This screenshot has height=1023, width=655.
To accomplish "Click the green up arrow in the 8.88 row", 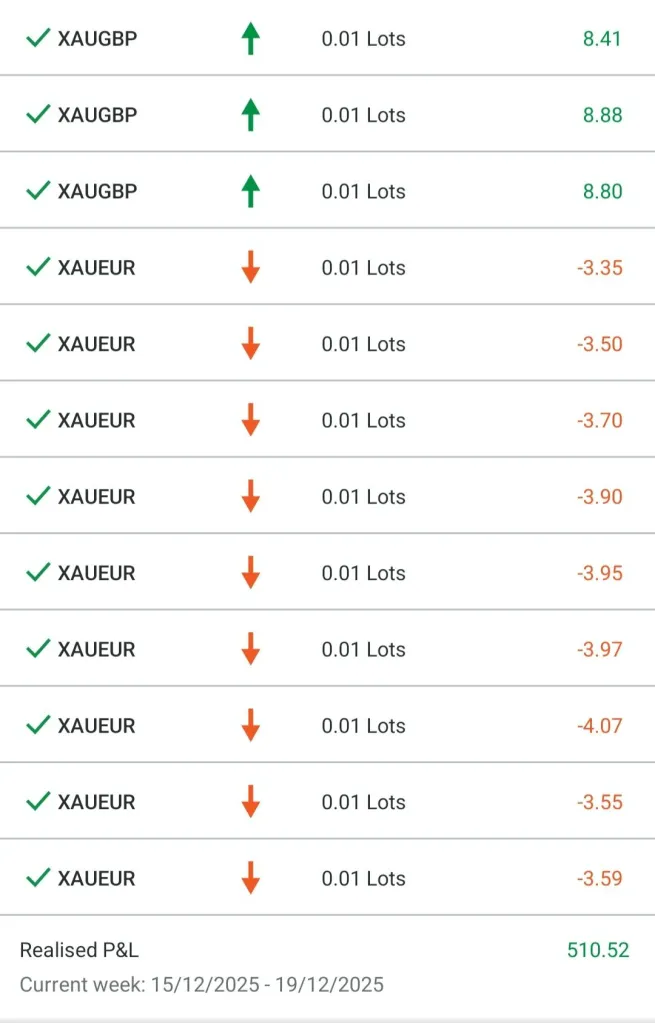I will tap(250, 115).
